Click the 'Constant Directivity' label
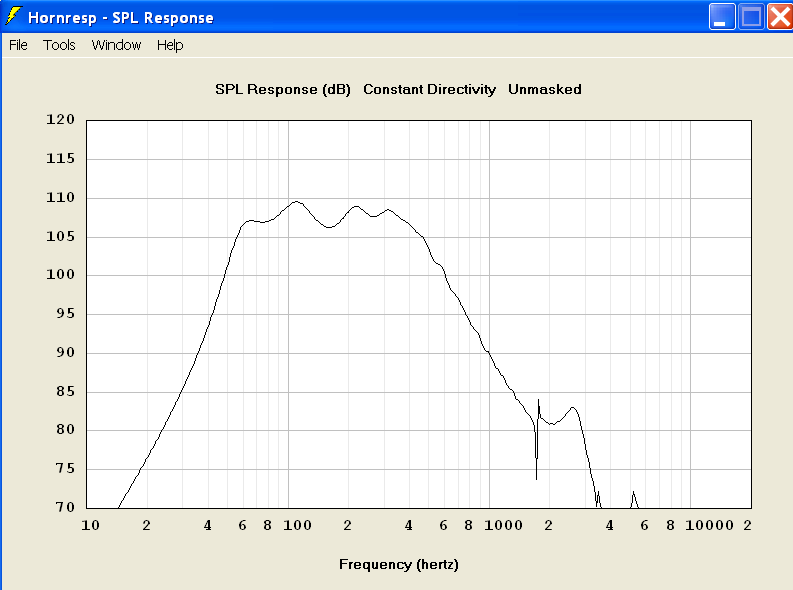The image size is (793, 590). tap(429, 89)
